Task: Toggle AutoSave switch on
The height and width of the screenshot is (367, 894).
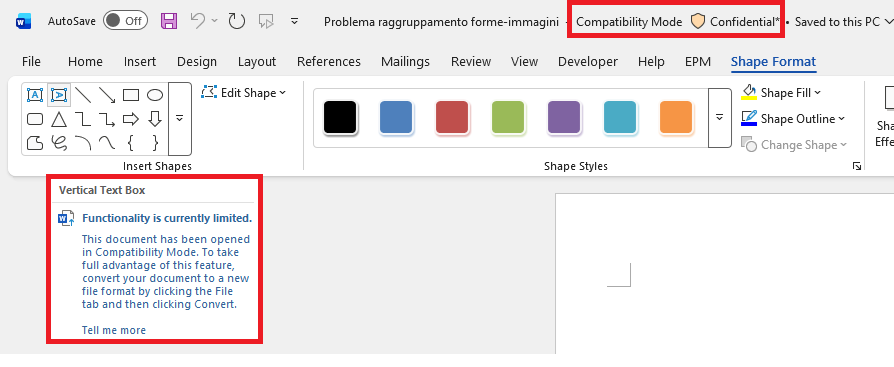Action: (125, 21)
